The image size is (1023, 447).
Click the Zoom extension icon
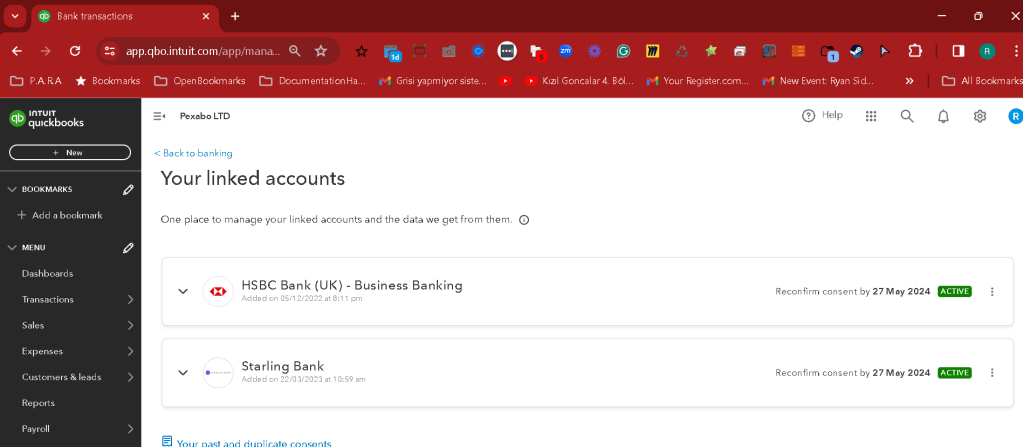pyautogui.click(x=565, y=51)
